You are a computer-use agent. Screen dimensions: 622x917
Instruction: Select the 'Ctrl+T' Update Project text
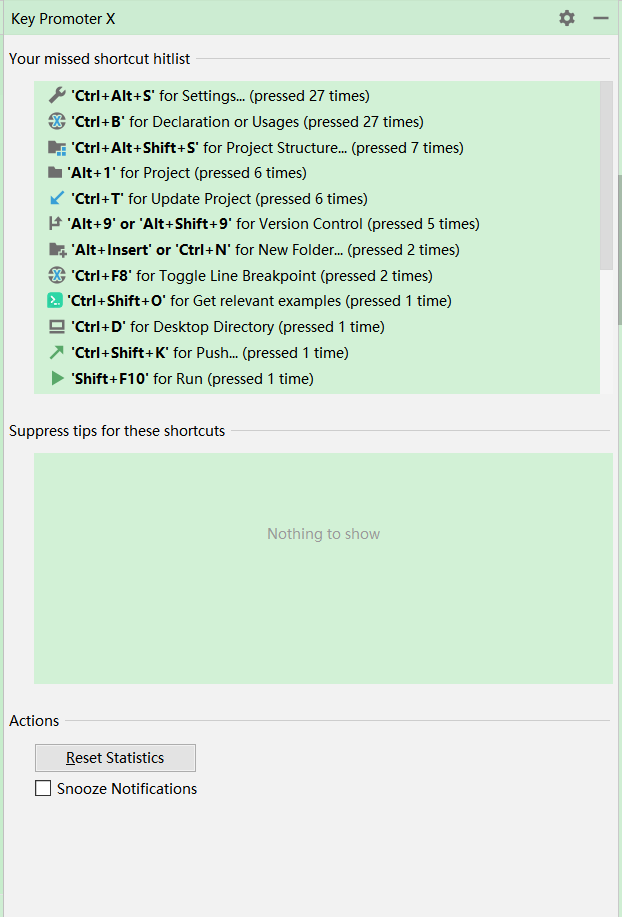click(219, 199)
